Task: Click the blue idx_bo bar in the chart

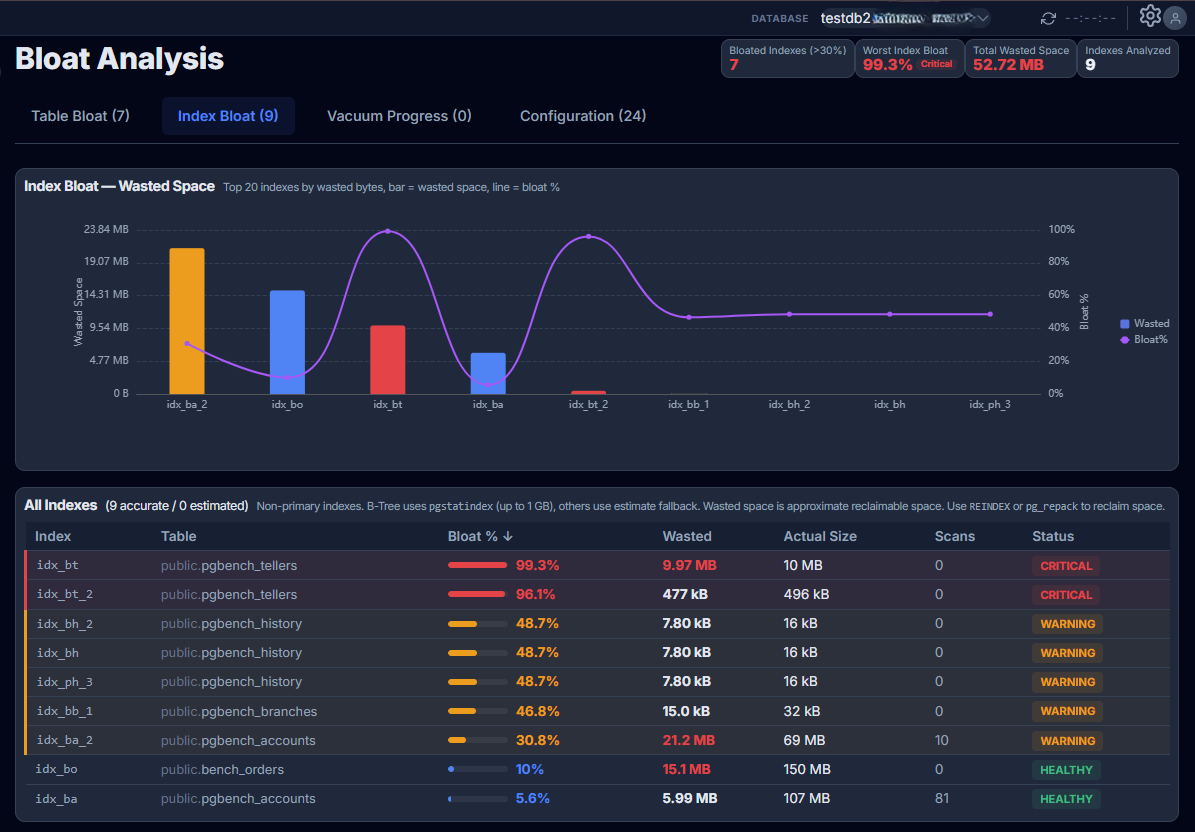Action: click(287, 342)
